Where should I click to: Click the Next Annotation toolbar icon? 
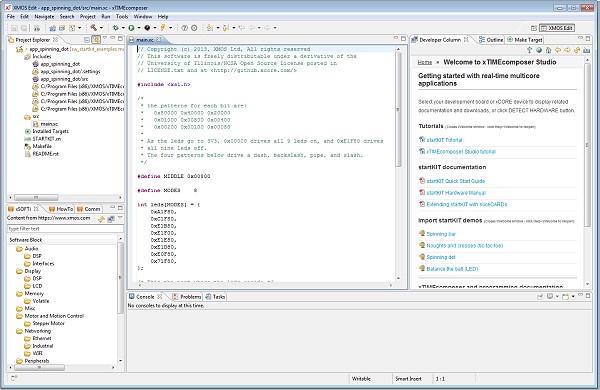(x=210, y=28)
